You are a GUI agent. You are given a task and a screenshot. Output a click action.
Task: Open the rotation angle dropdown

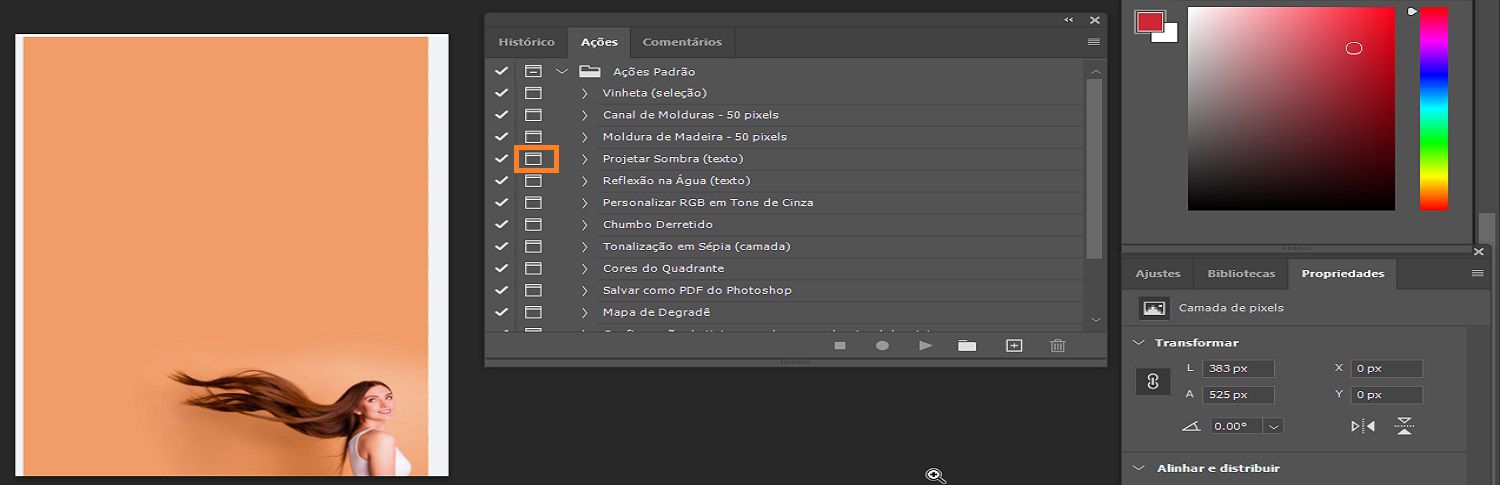(1273, 426)
